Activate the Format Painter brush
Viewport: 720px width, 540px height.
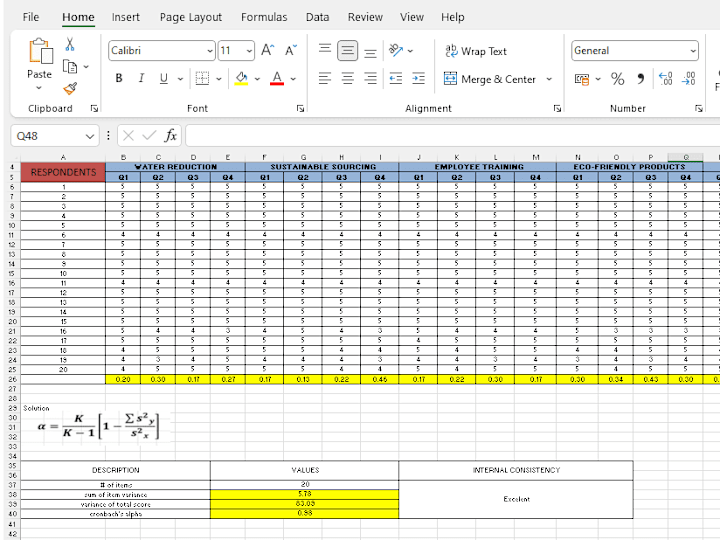point(70,88)
